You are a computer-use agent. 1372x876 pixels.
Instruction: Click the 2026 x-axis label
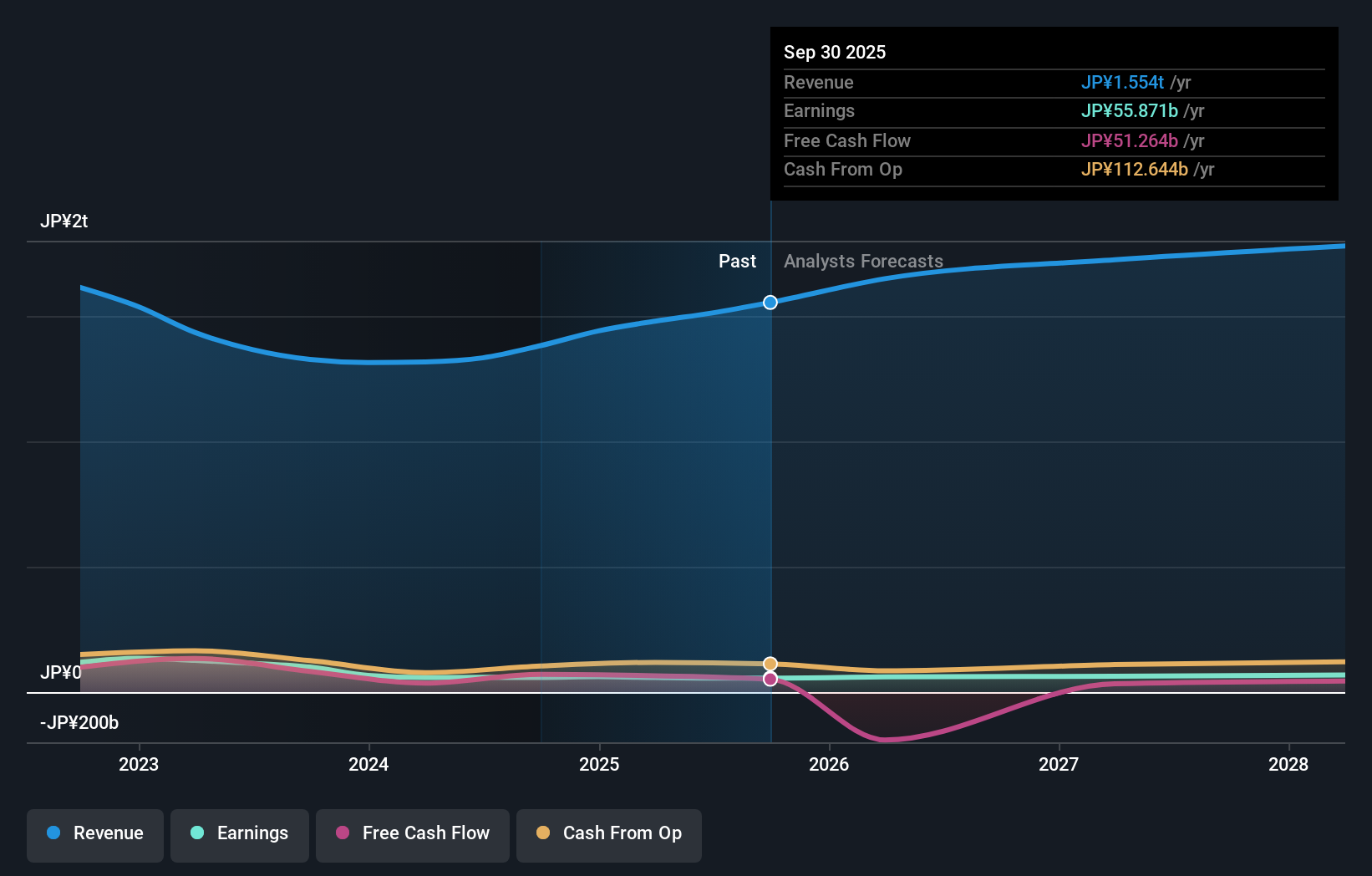click(x=829, y=764)
